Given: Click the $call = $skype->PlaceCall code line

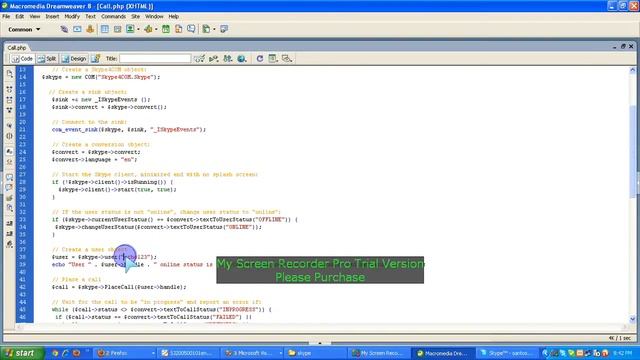Looking at the screenshot, I should (119, 287).
